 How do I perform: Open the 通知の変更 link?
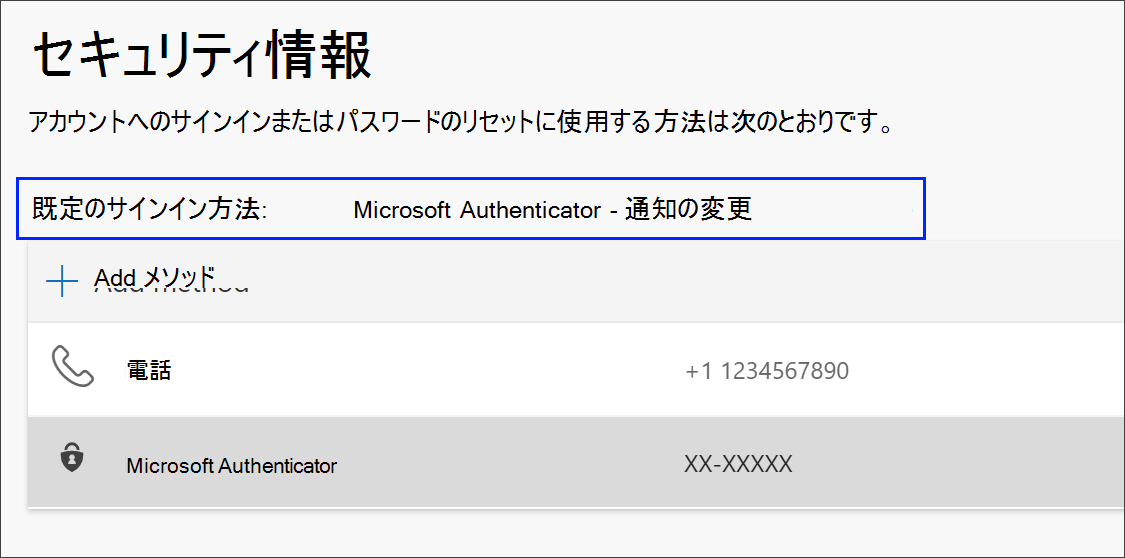[688, 209]
